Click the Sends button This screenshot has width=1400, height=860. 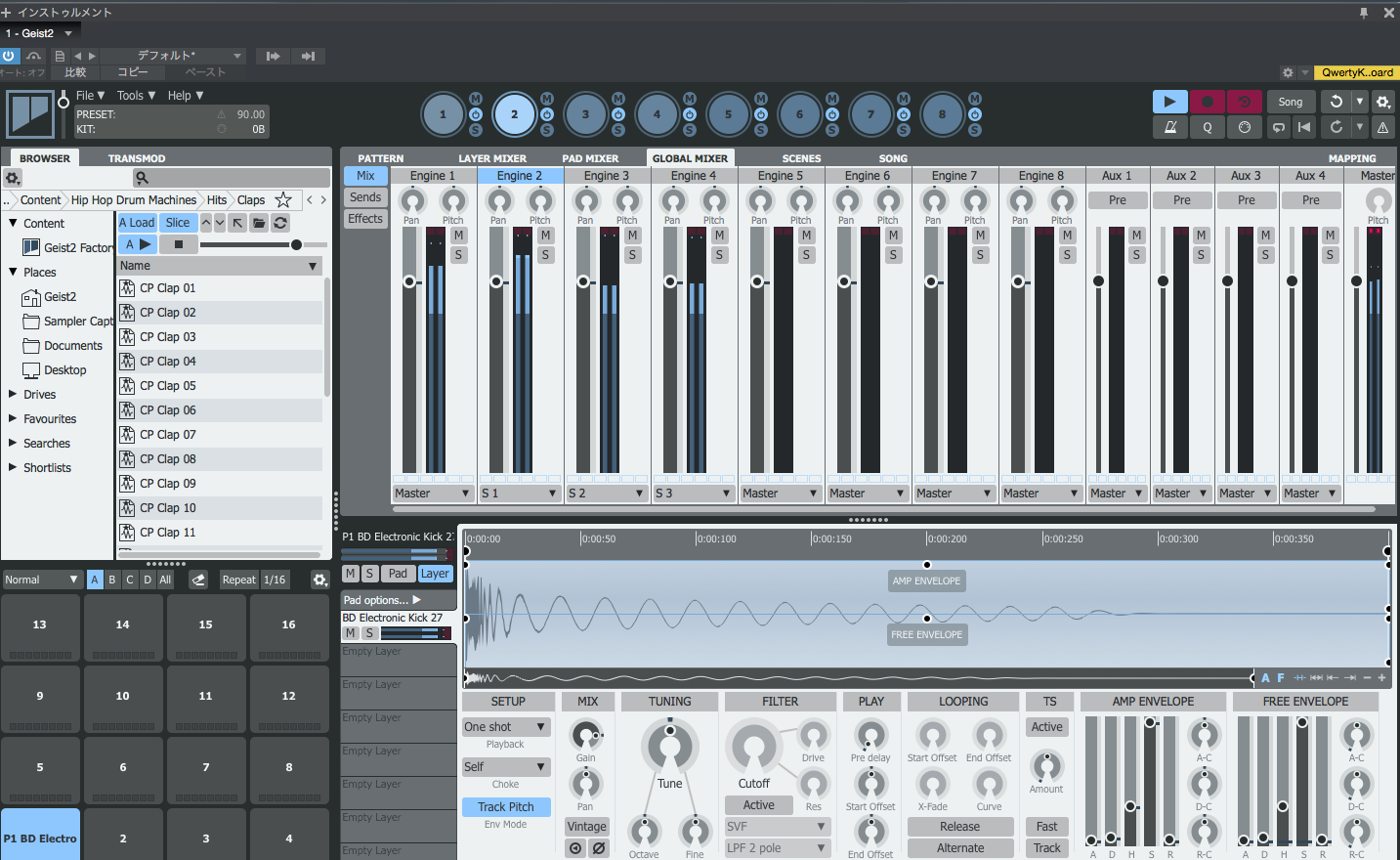pos(365,197)
